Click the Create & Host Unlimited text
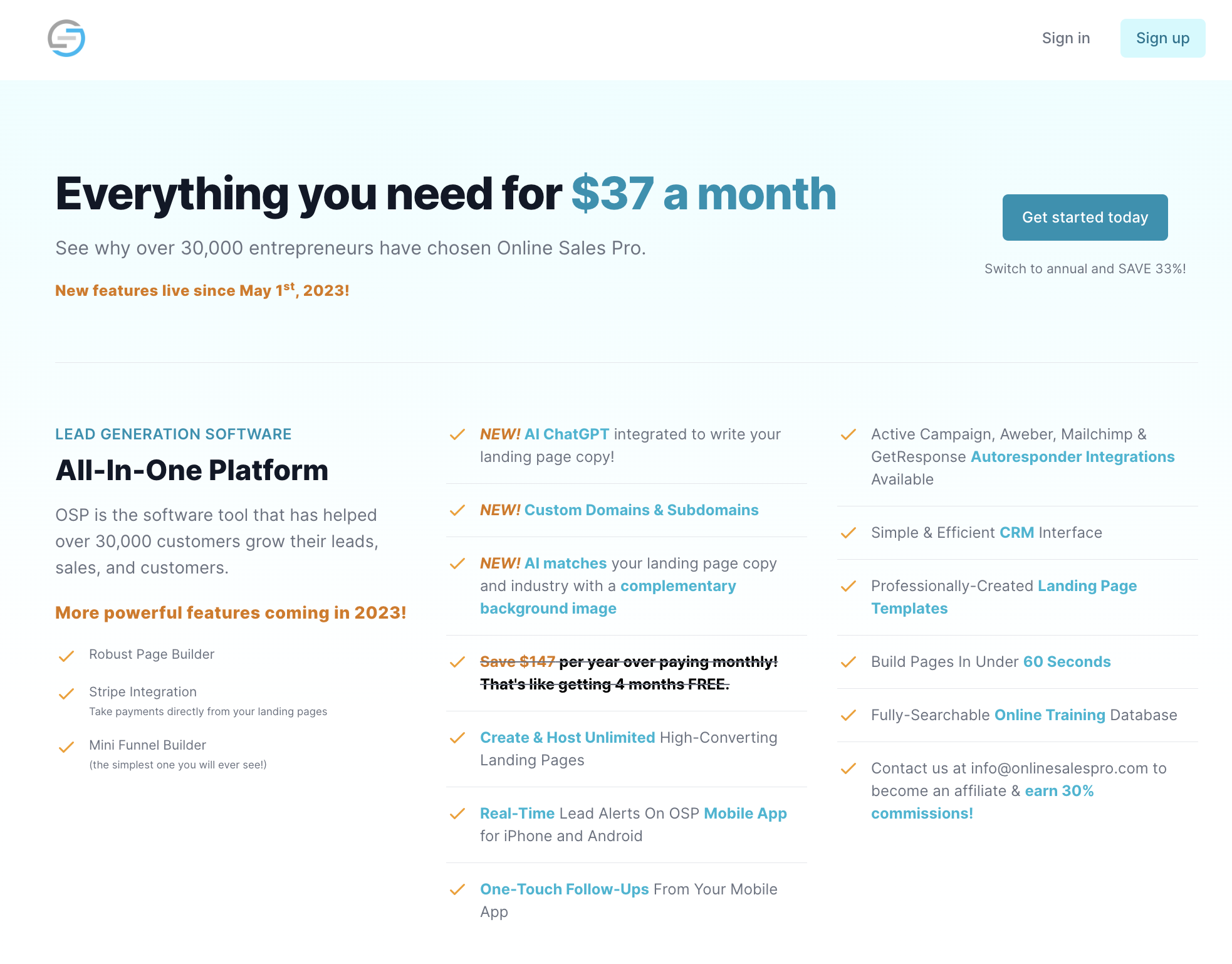Viewport: 1232px width, 964px height. [x=567, y=738]
